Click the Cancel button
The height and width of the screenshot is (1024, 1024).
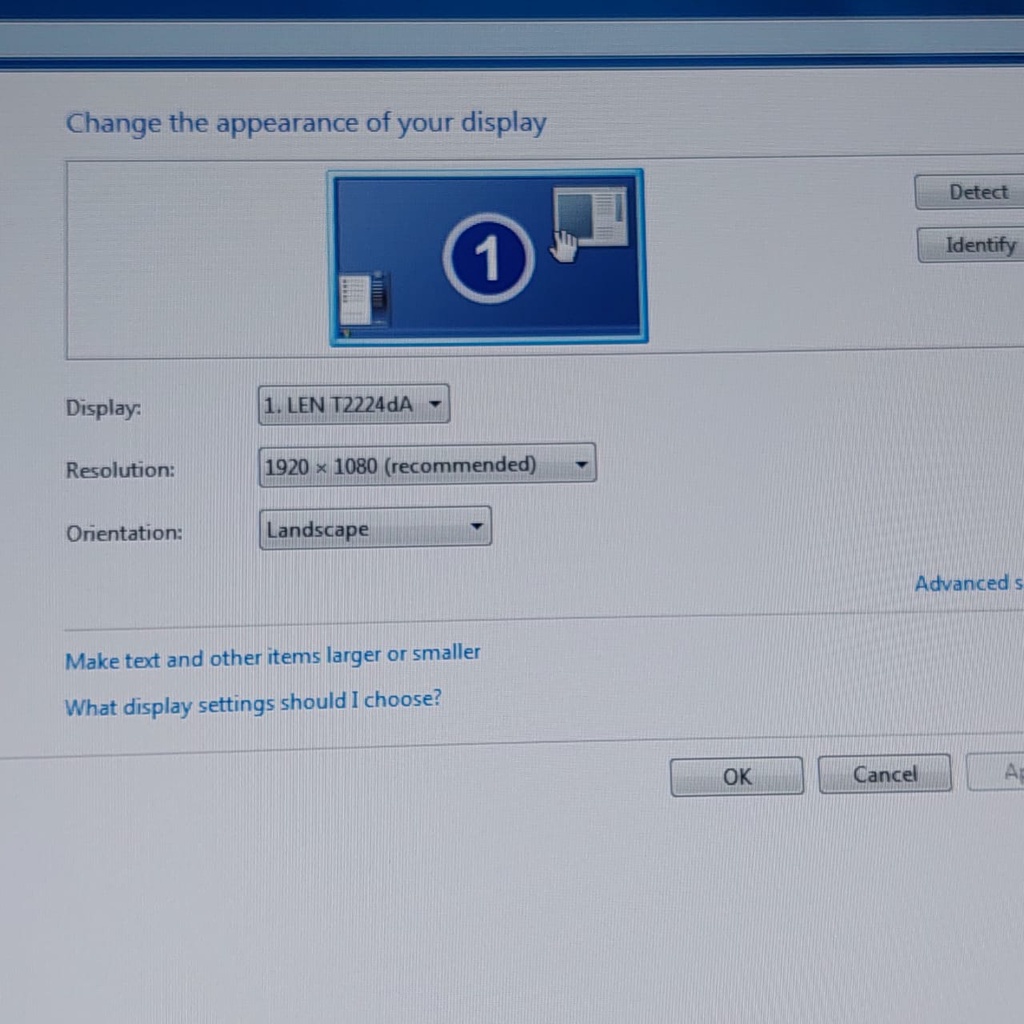pos(884,774)
